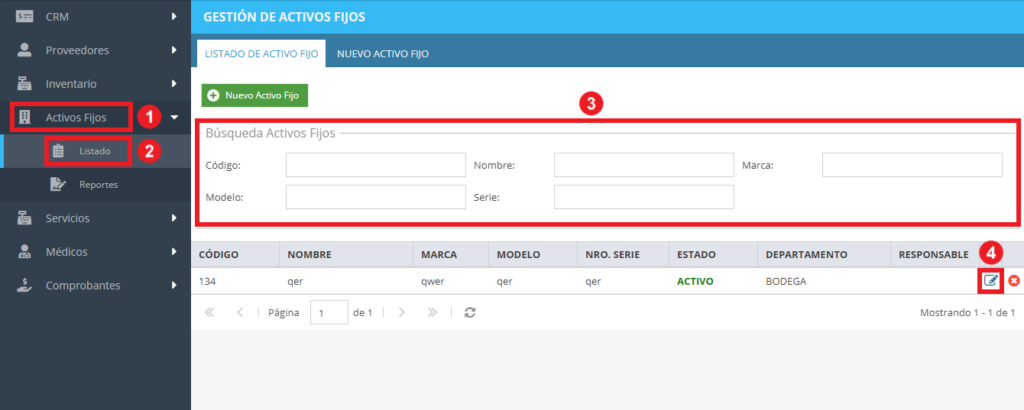The width and height of the screenshot is (1024, 410).
Task: Click the page number input box
Action: [329, 313]
